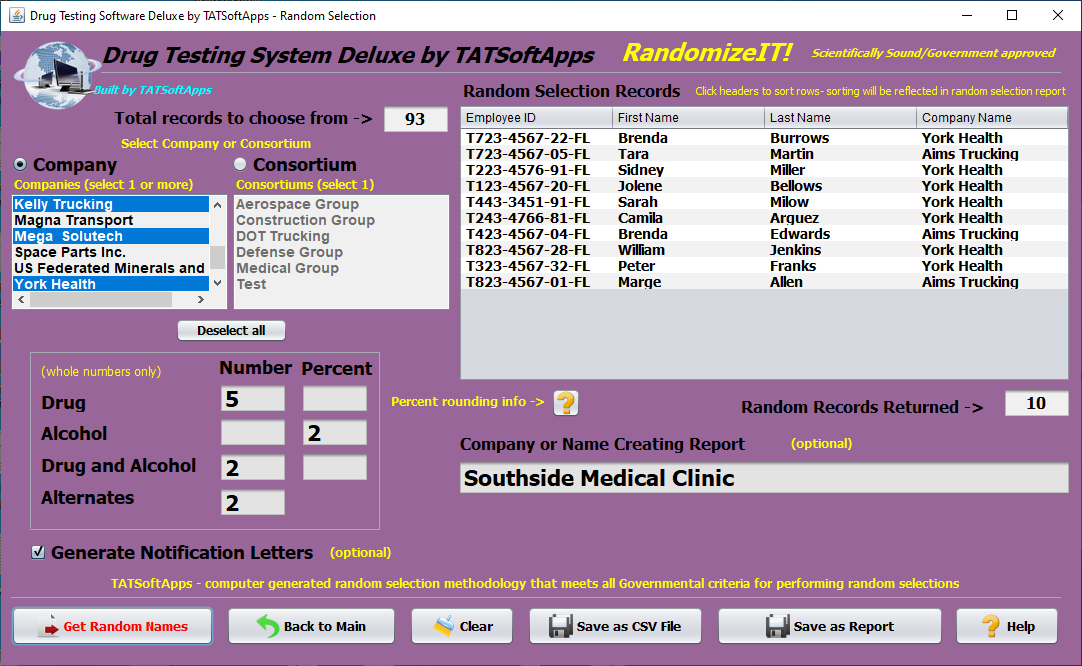This screenshot has width=1082, height=666.
Task: Maximize the application window
Action: point(1012,15)
